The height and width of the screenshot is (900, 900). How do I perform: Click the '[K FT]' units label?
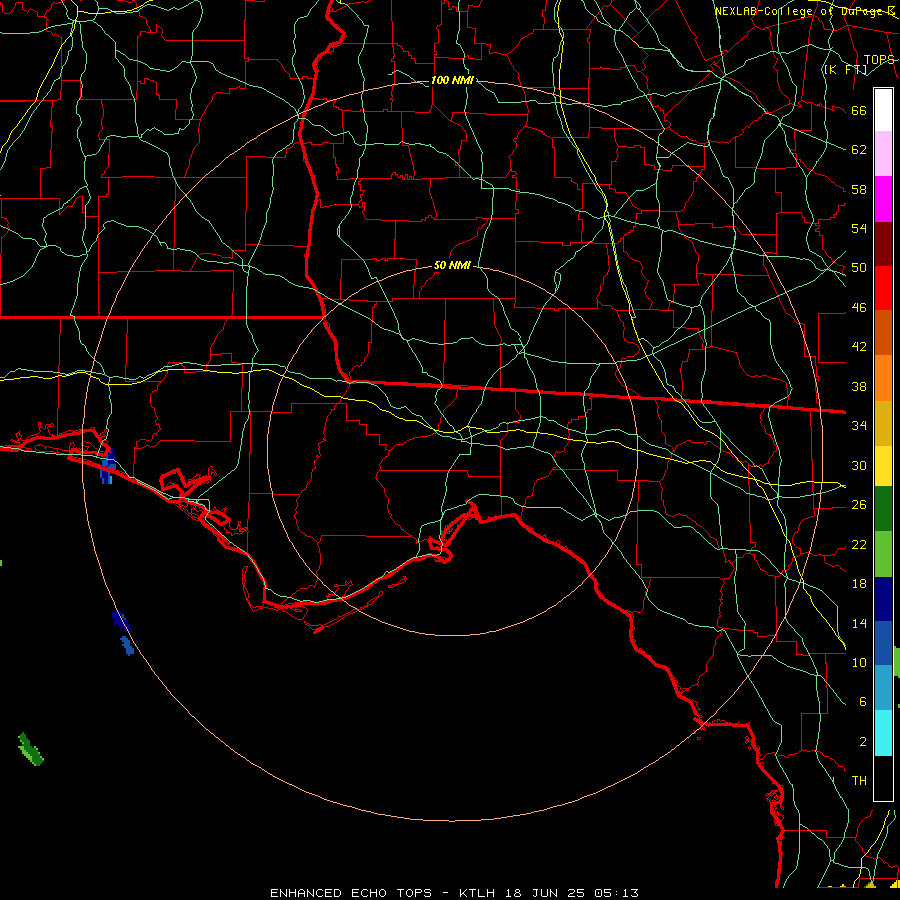click(845, 70)
